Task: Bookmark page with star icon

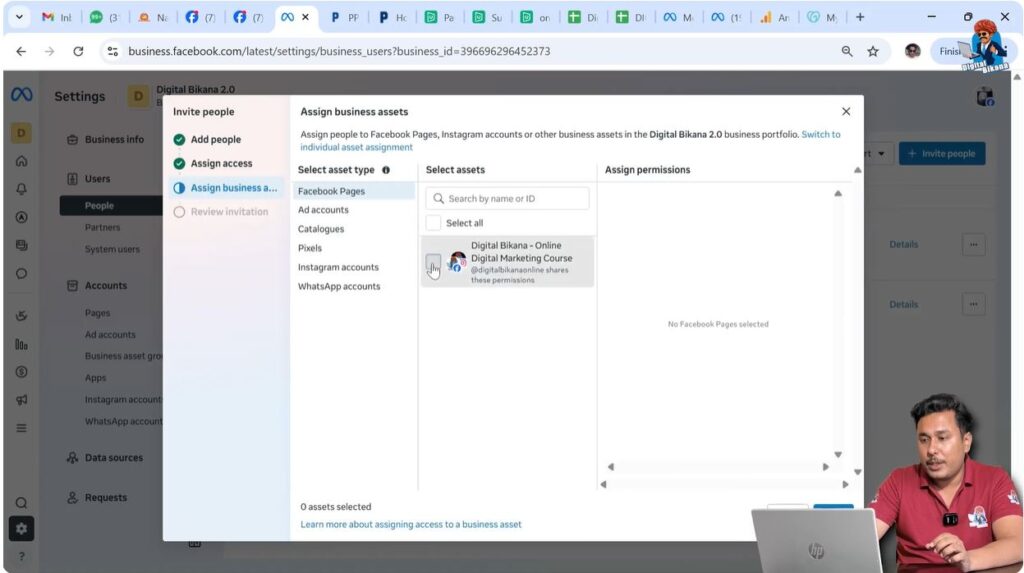Action: tap(873, 51)
